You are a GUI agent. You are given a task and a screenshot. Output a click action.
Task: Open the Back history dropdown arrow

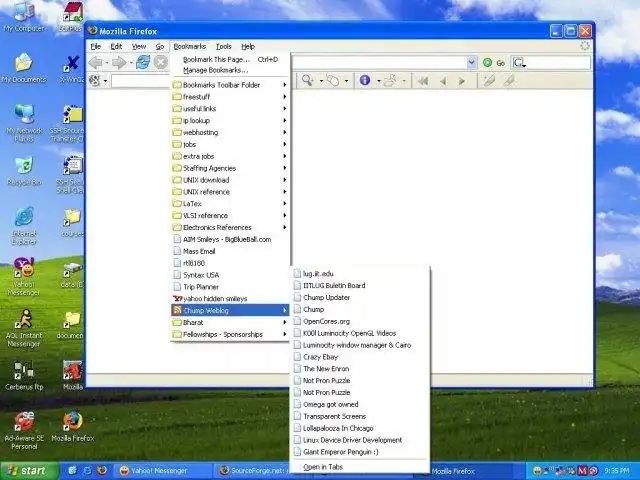[107, 63]
